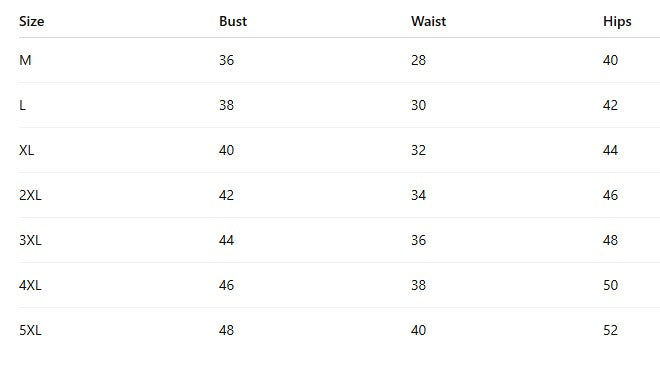Select the 3XL size row label
660x372 pixels.
tap(30, 240)
